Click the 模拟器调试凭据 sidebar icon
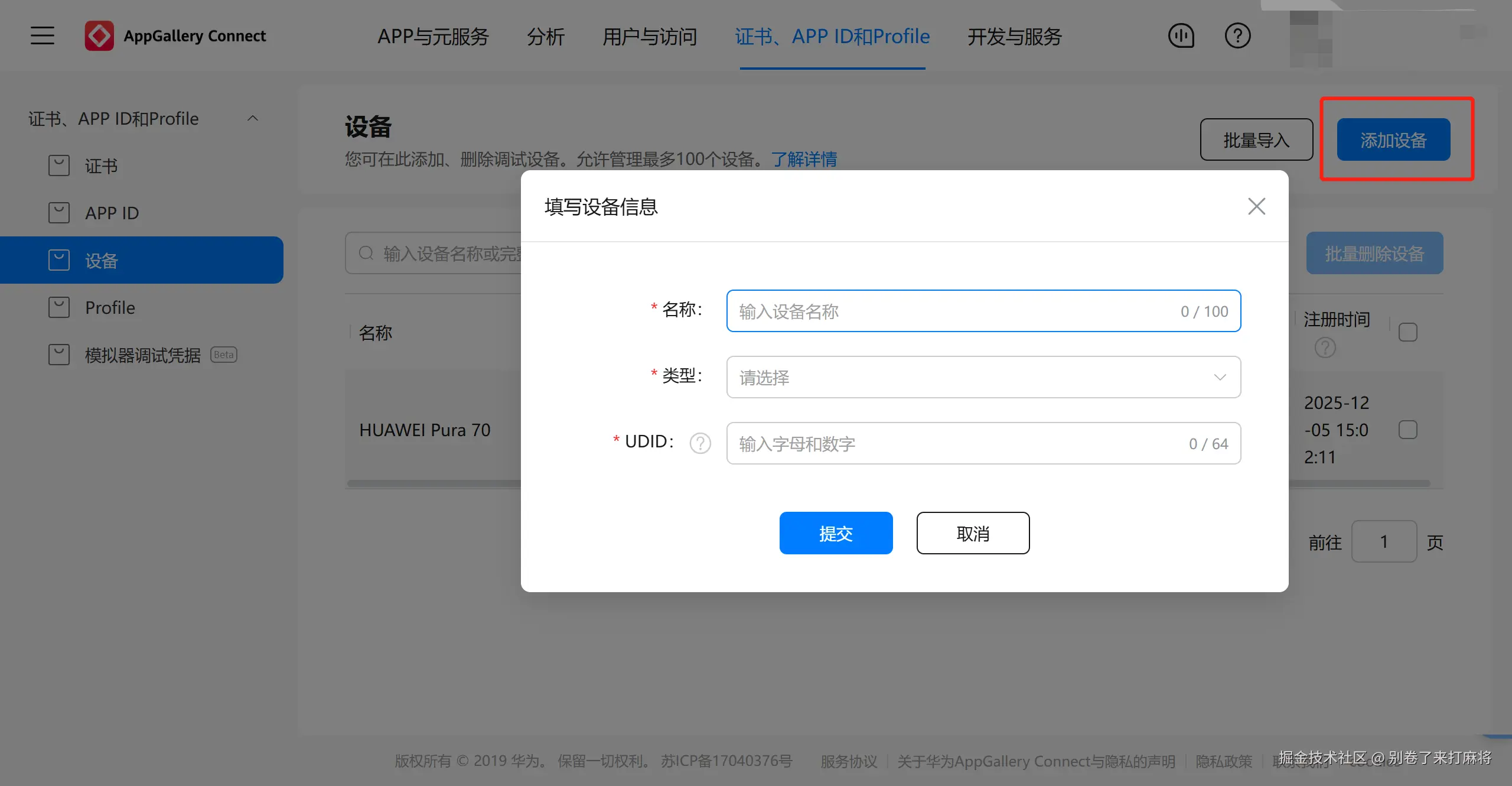The width and height of the screenshot is (1512, 786). 59,355
